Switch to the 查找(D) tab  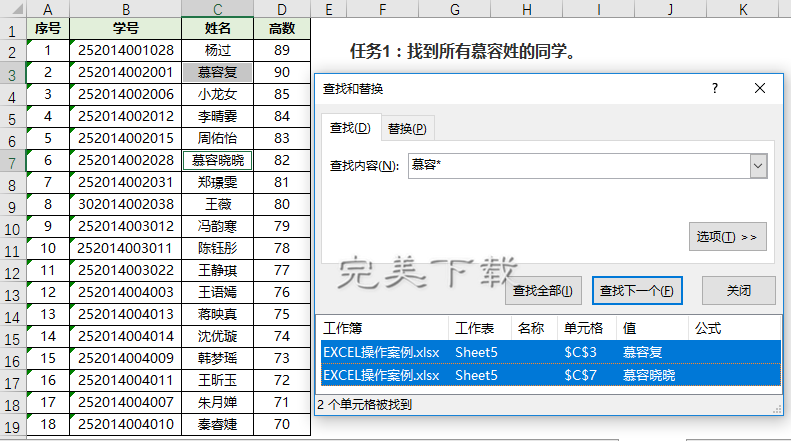[351, 128]
